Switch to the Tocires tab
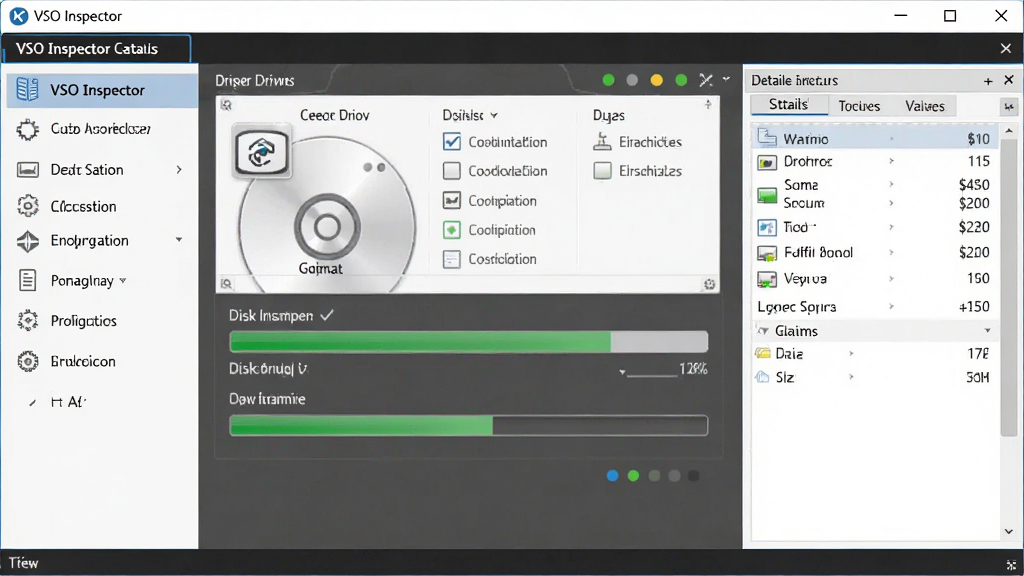The image size is (1024, 576). pos(859,106)
